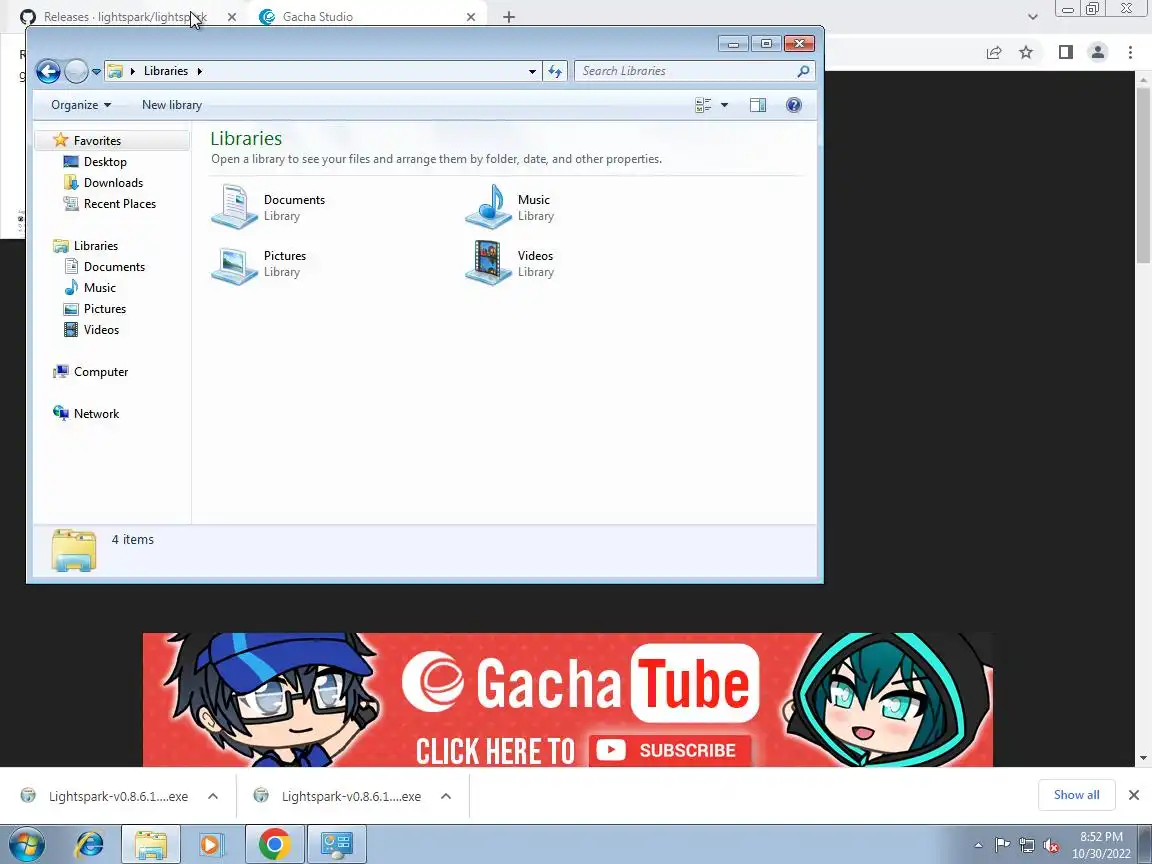Open Windows Media Player from taskbar
The height and width of the screenshot is (864, 1152).
click(x=211, y=845)
